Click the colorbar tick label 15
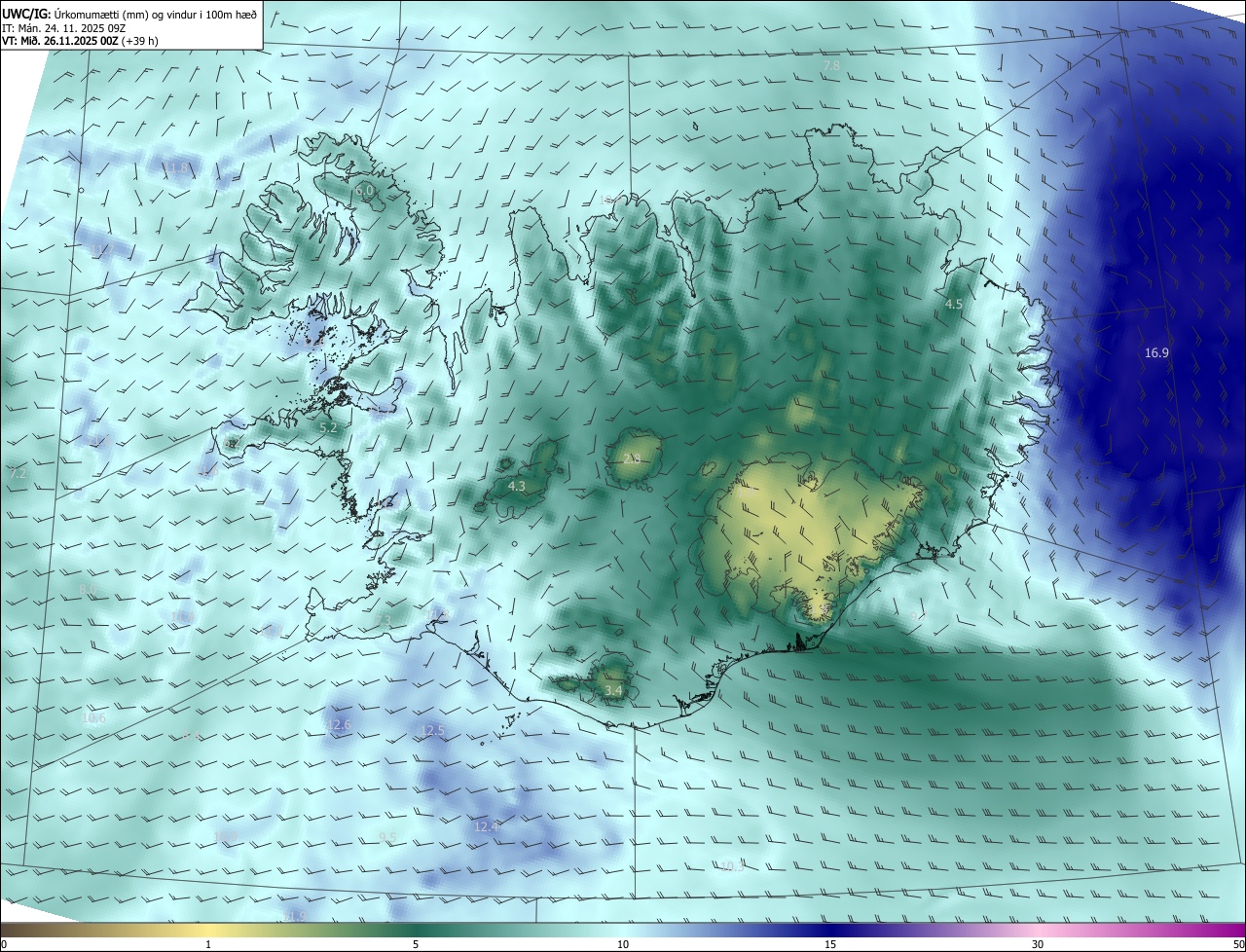1246x952 pixels. click(830, 945)
